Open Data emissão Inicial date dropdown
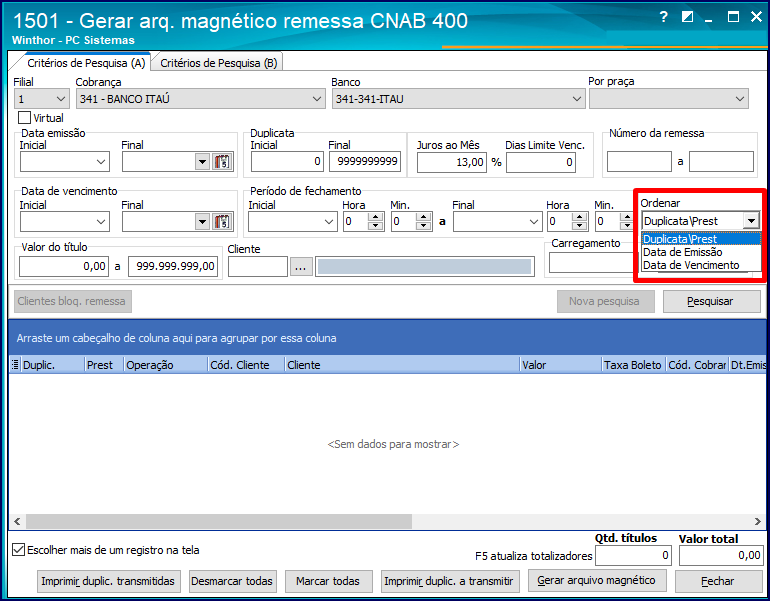770x601 pixels. (101, 162)
